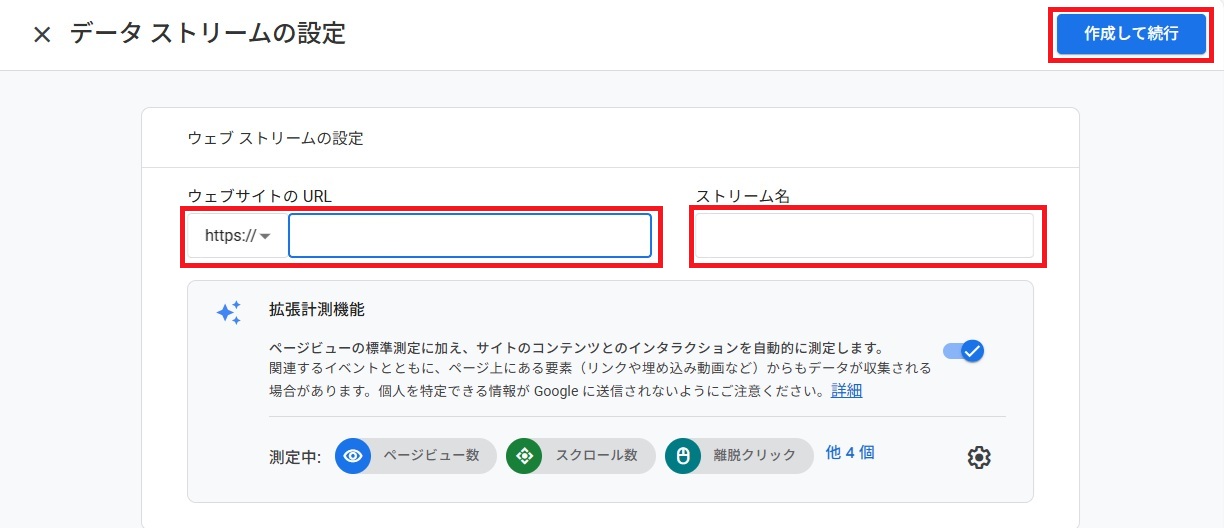This screenshot has width=1224, height=528.
Task: Open the 他 4 個 link
Action: pyautogui.click(x=850, y=452)
